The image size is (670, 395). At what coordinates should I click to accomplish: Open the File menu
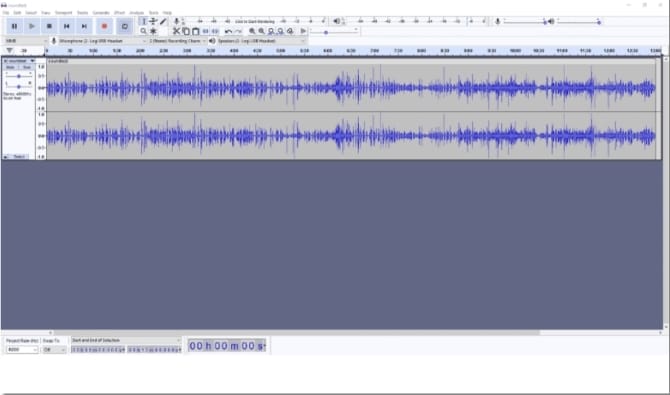(x=6, y=13)
